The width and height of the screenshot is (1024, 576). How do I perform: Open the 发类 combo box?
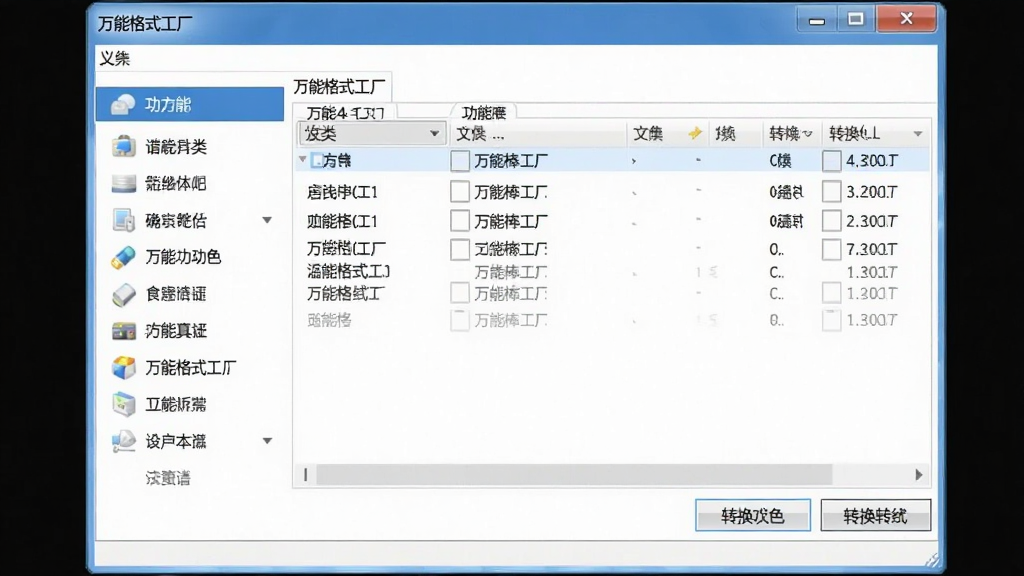(372, 133)
